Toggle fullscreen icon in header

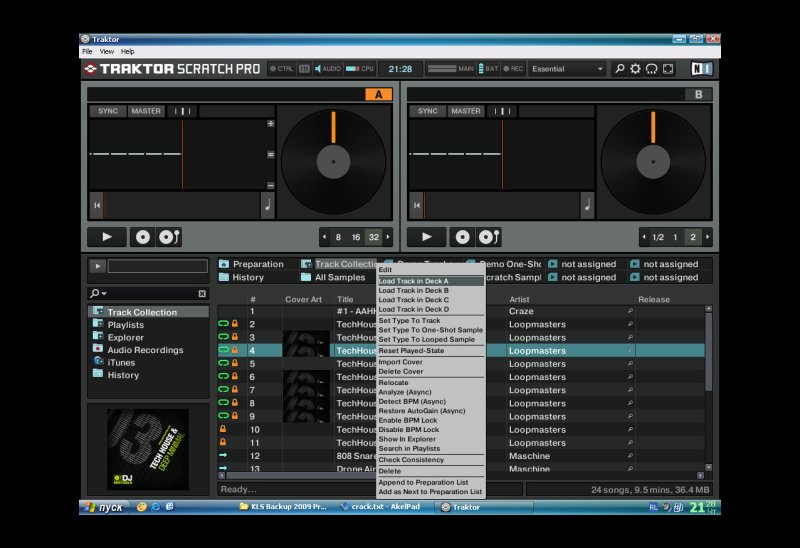[x=668, y=68]
